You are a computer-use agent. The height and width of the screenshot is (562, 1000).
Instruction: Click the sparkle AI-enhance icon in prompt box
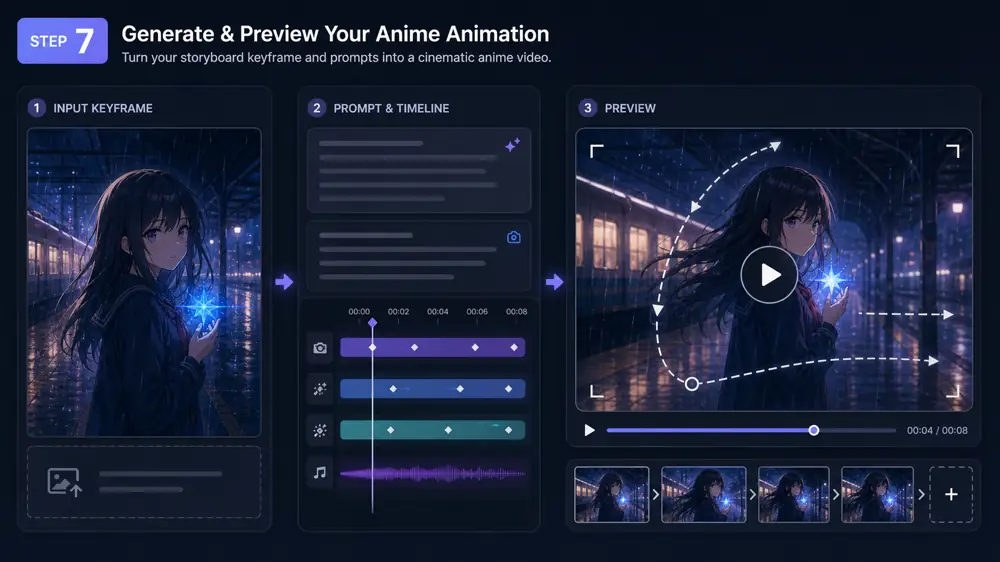(512, 145)
